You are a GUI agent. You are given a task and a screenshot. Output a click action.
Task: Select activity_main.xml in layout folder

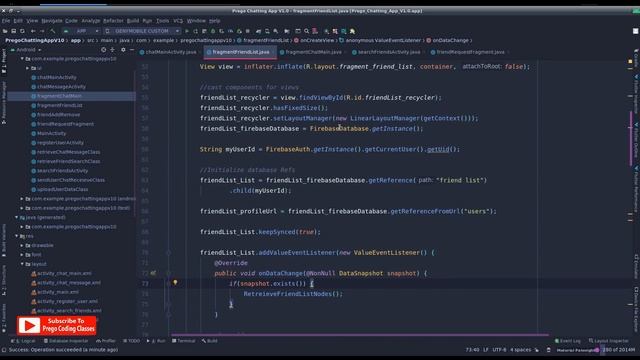click(x=58, y=292)
